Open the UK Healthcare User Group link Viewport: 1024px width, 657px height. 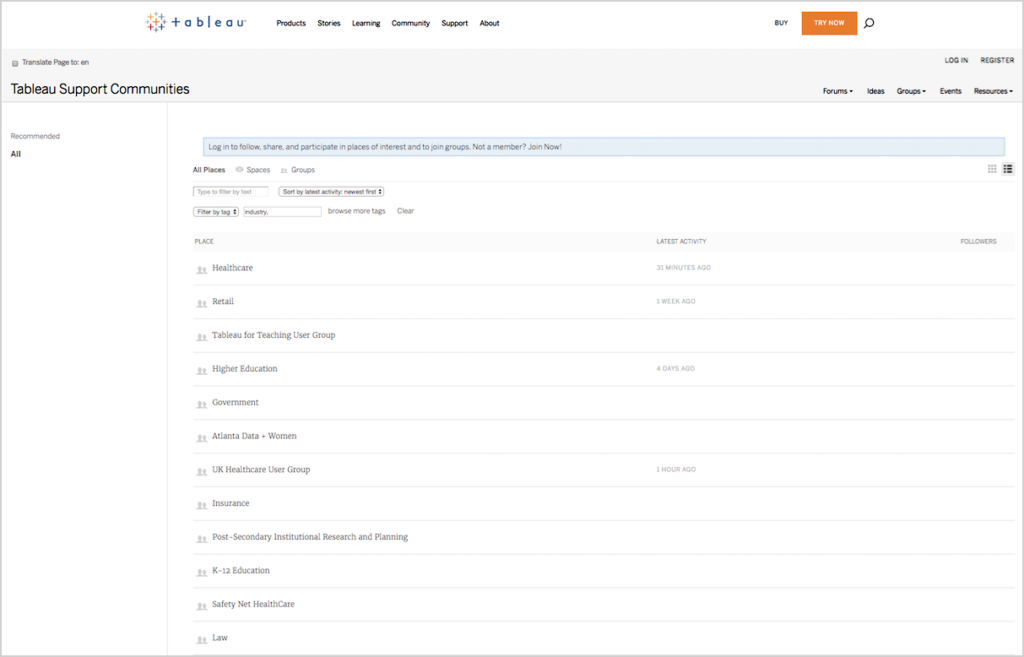pos(261,470)
